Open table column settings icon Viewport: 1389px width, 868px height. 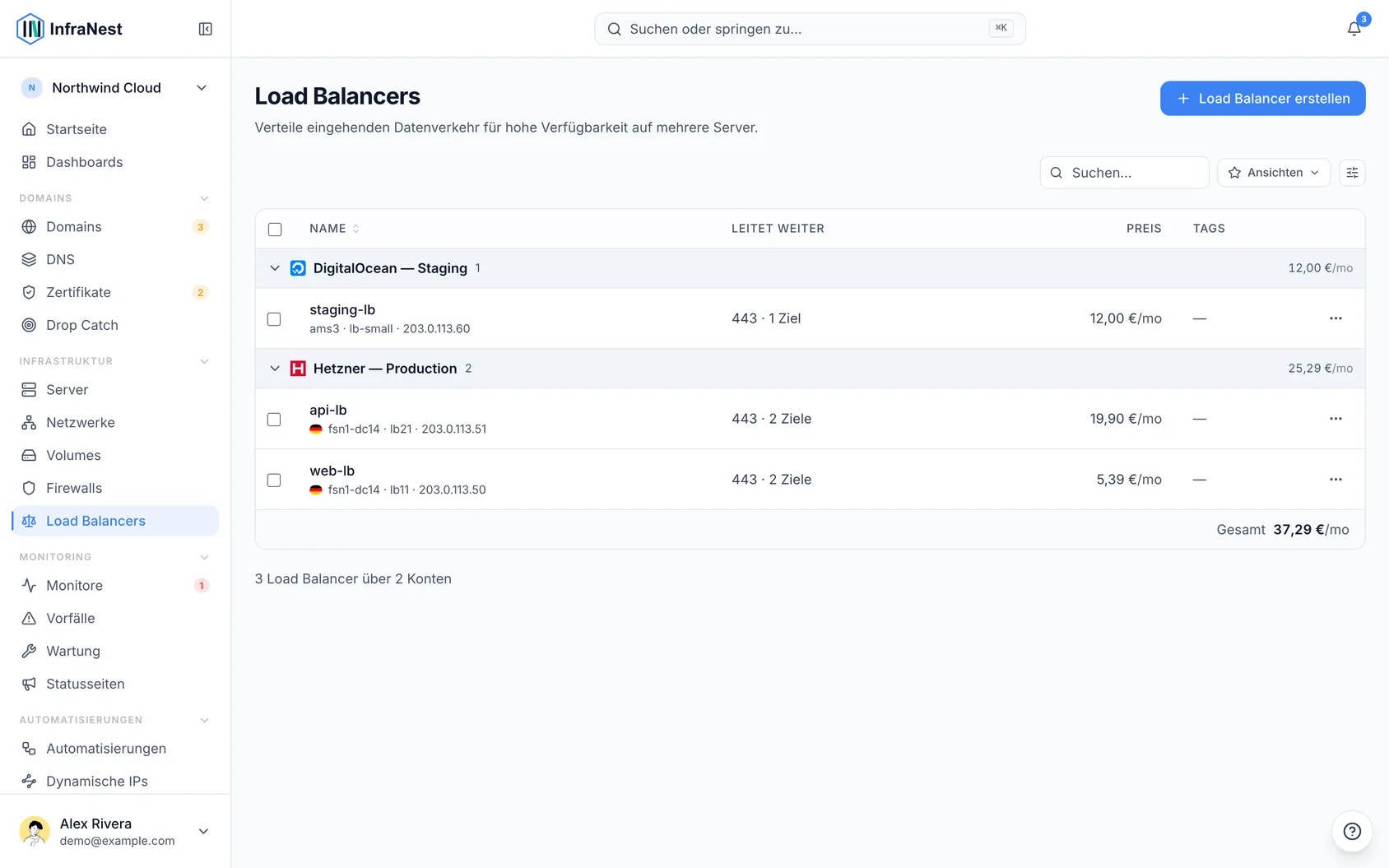[1352, 173]
